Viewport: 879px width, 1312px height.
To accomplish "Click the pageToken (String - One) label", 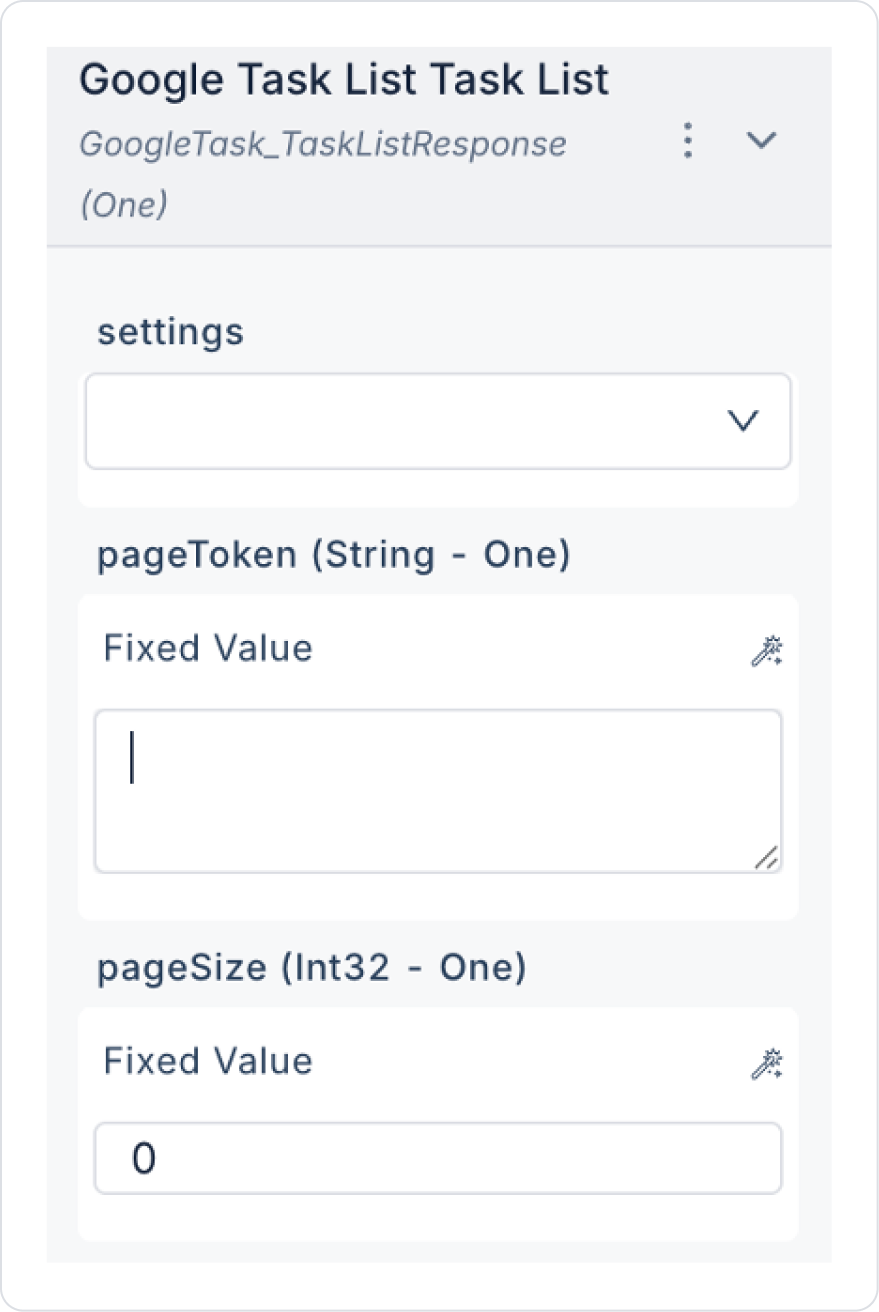I will [x=334, y=556].
